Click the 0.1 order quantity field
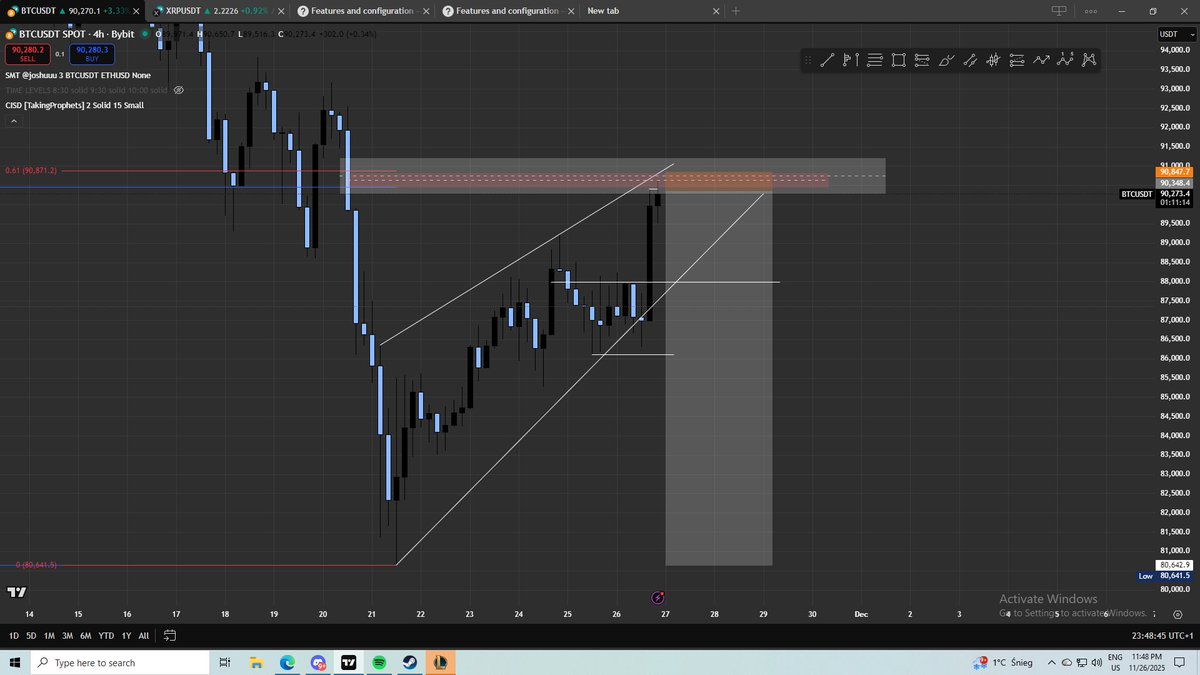 pyautogui.click(x=59, y=54)
